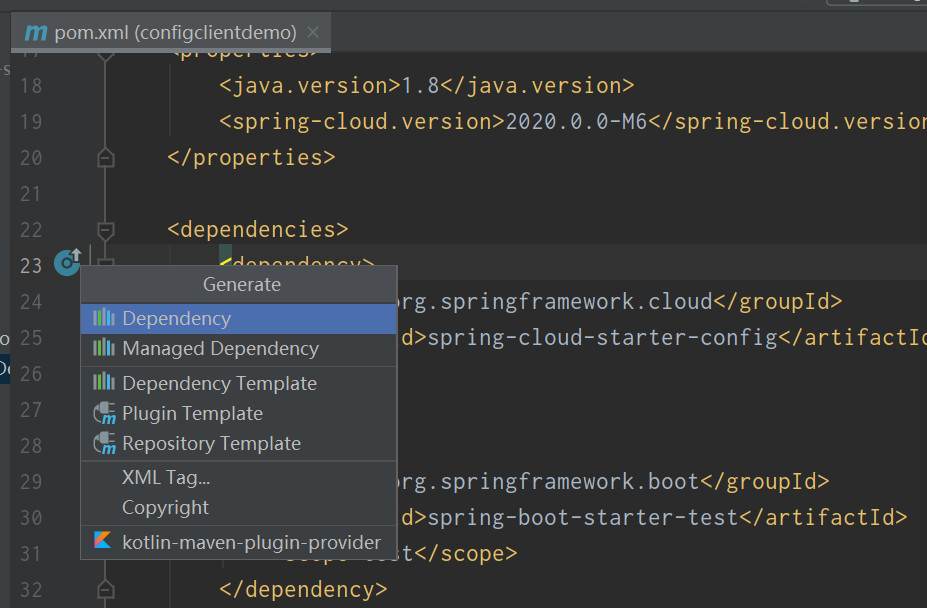Choose Managed Dependency option
927x608 pixels.
click(x=238, y=348)
